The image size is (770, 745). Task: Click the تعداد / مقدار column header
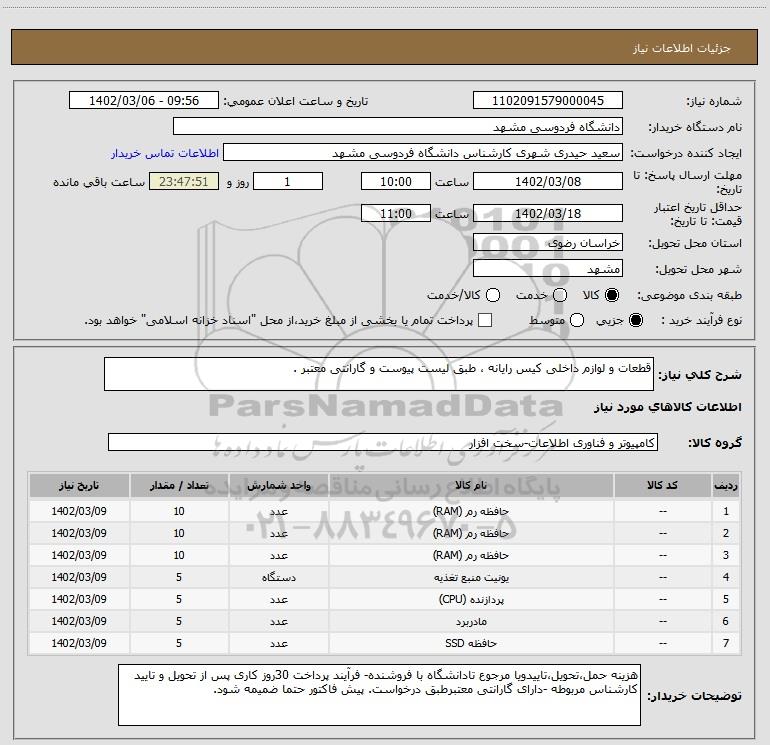pyautogui.click(x=179, y=486)
